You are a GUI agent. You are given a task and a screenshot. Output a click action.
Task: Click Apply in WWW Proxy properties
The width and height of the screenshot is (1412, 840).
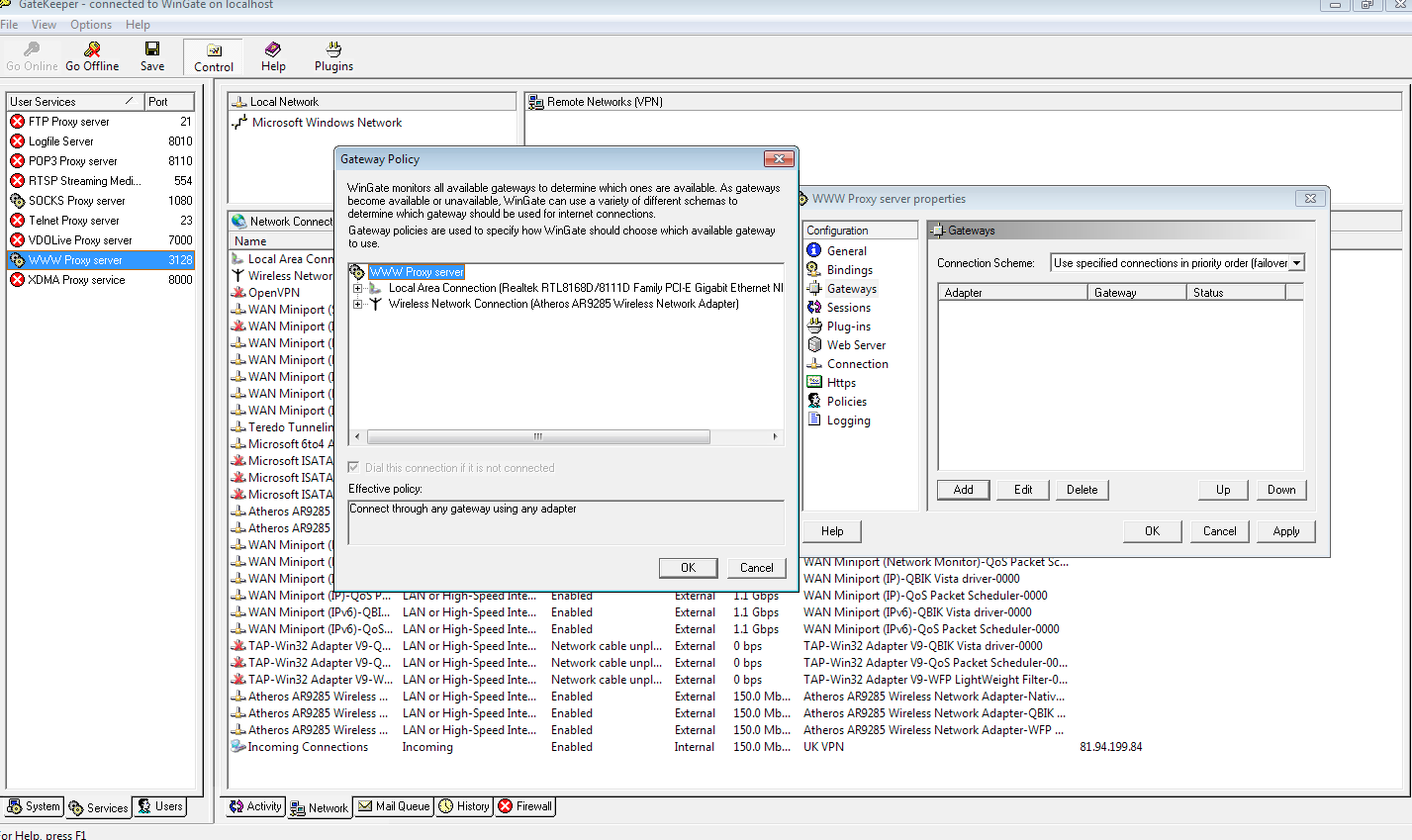point(1286,531)
